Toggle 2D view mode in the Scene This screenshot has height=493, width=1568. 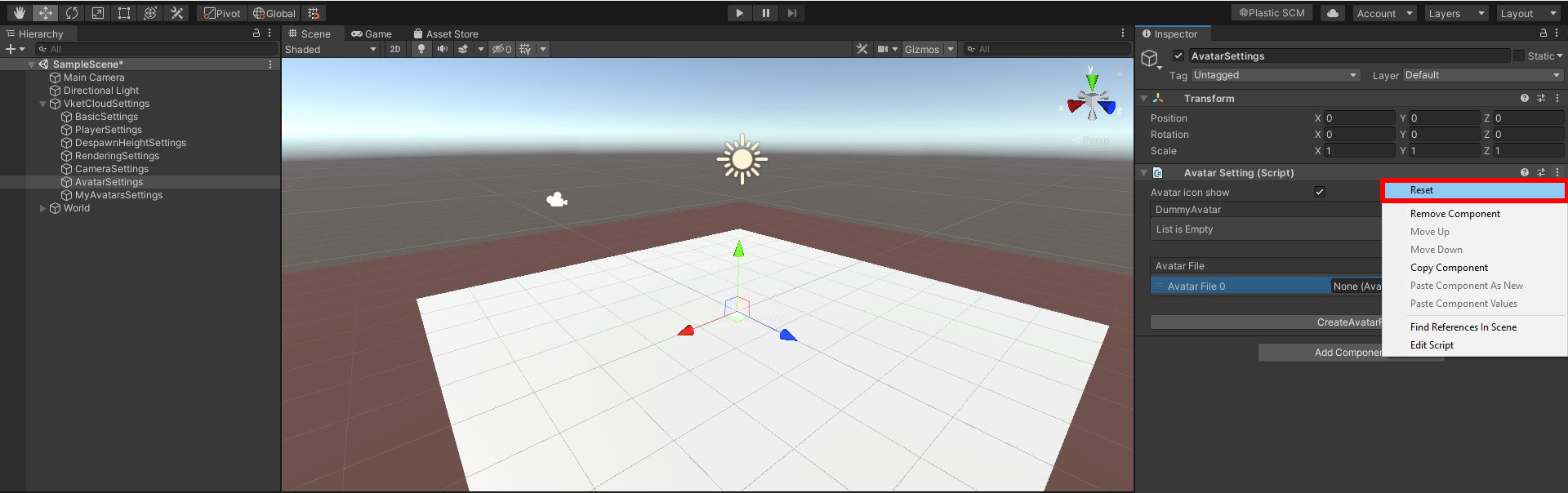click(x=395, y=49)
